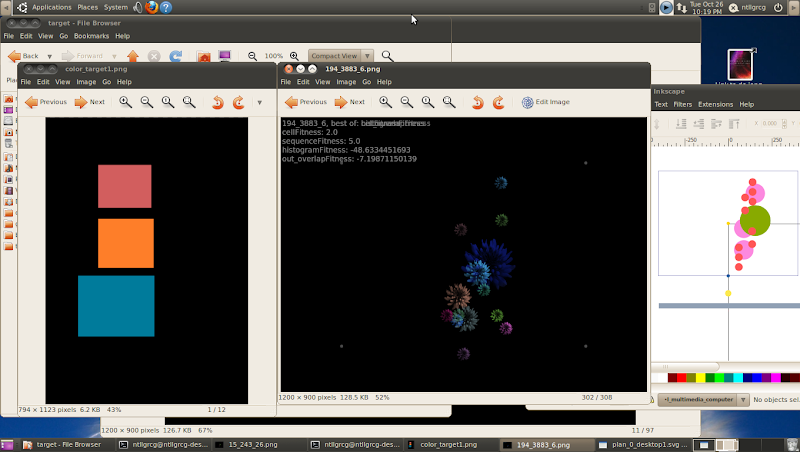This screenshot has height=452, width=800.
Task: Open Go menu of 194_3883_6.png window
Action: (366, 82)
